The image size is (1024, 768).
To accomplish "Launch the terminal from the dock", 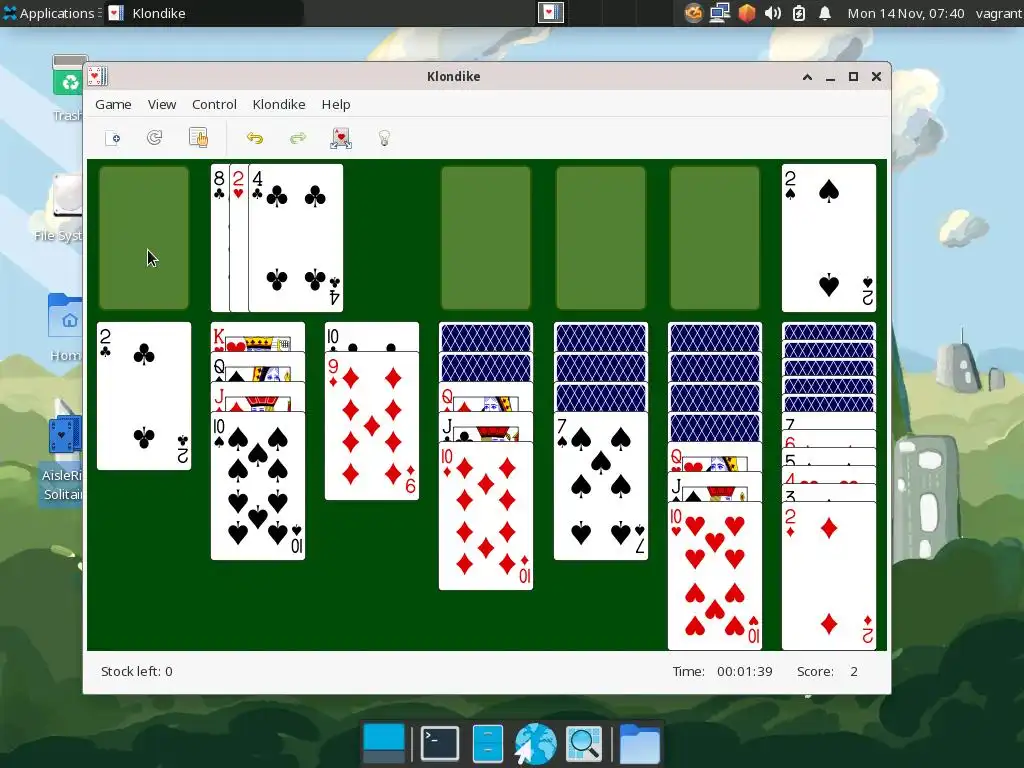I will point(440,743).
